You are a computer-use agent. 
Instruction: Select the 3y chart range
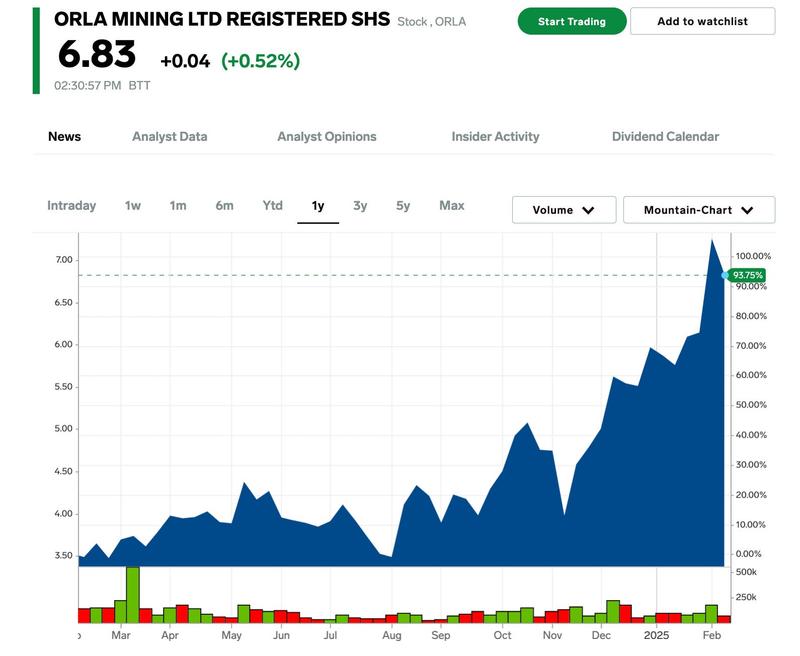[x=360, y=206]
